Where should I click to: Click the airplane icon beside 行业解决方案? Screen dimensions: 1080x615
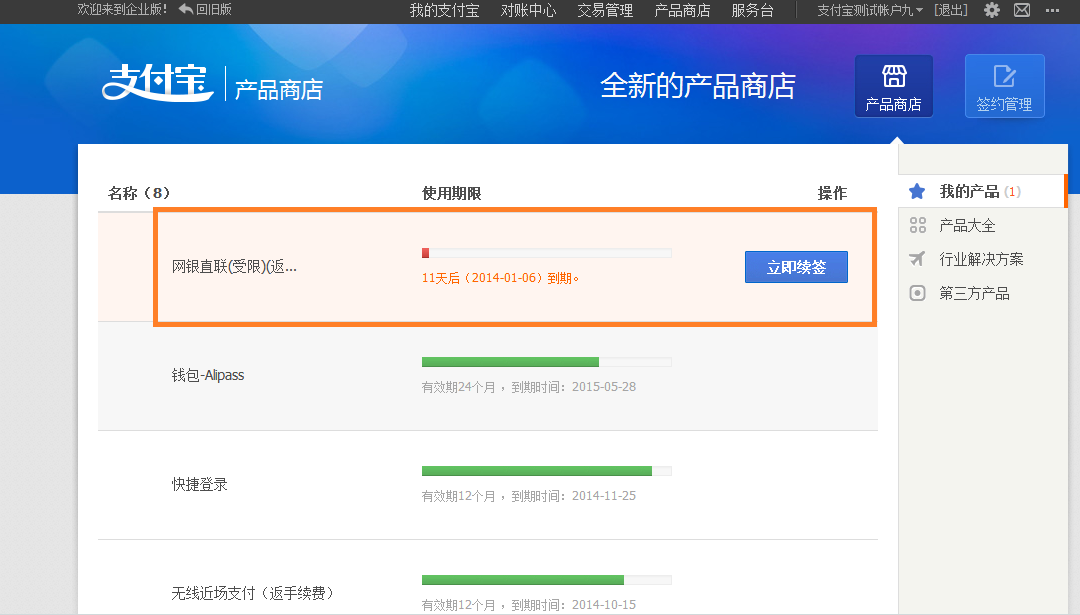917,259
